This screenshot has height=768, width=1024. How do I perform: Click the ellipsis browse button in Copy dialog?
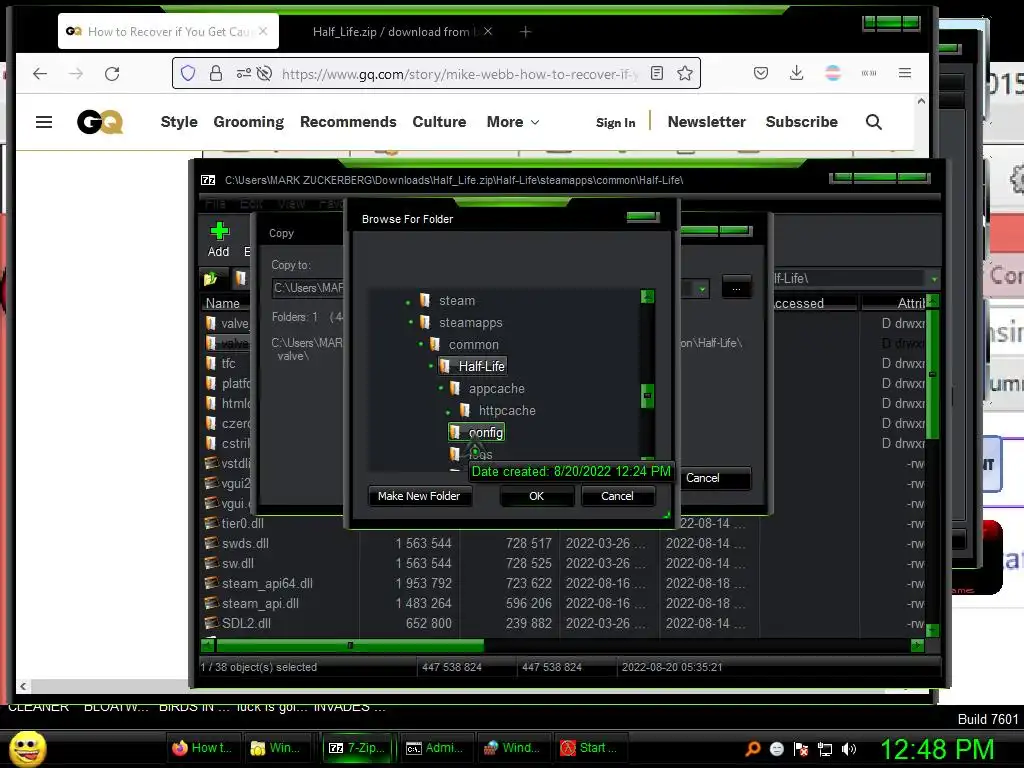[x=736, y=288]
